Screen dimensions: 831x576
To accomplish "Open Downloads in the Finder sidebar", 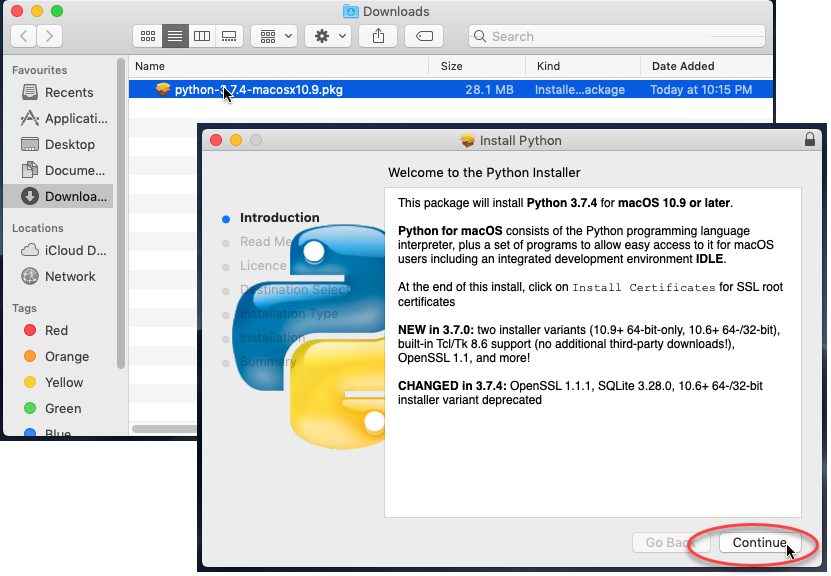I will pyautogui.click(x=58, y=196).
